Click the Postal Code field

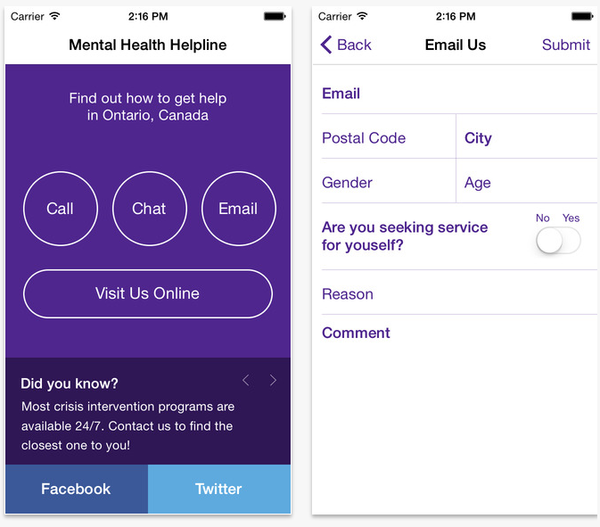(388, 137)
